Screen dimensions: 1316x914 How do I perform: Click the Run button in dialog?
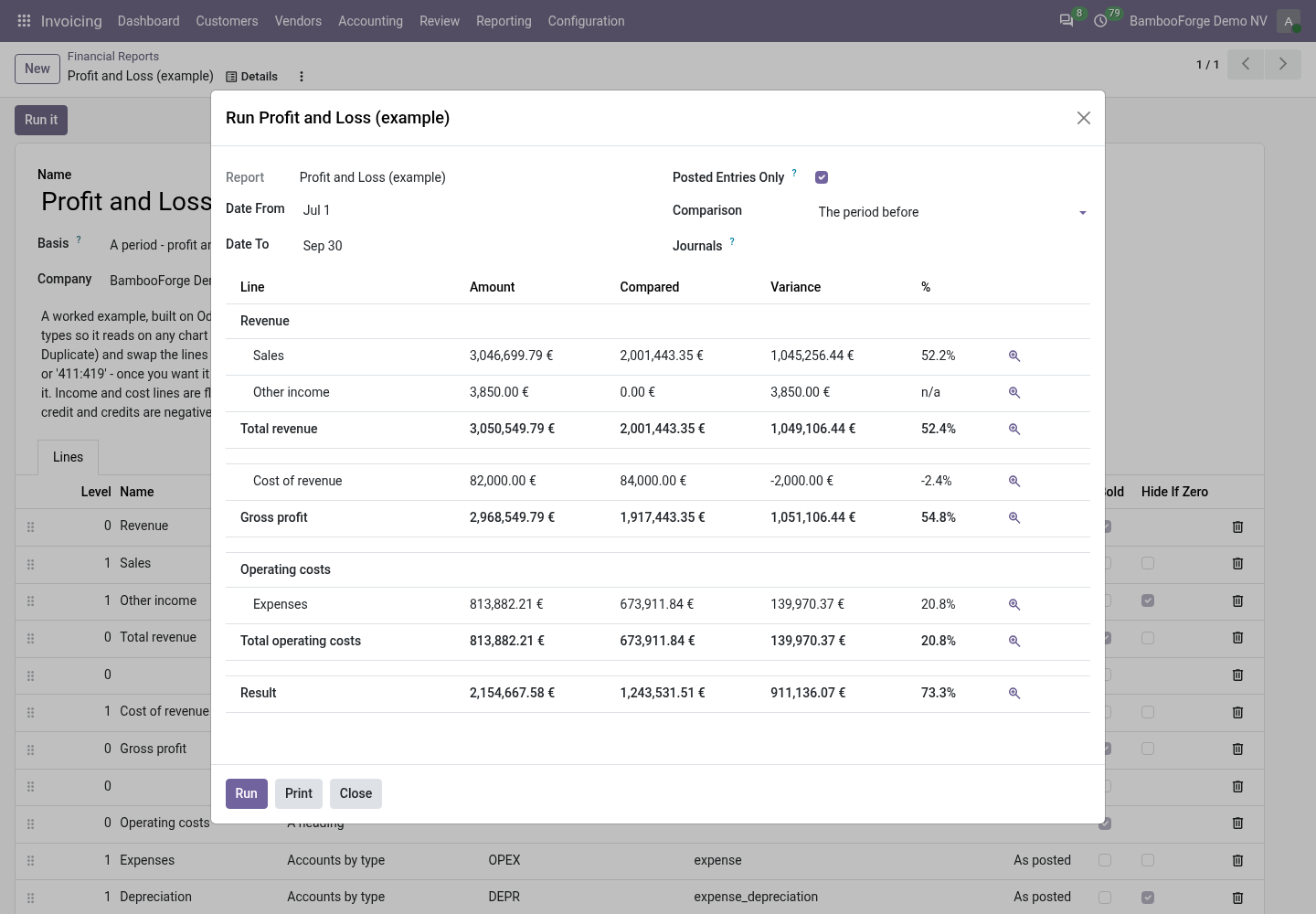coord(247,793)
